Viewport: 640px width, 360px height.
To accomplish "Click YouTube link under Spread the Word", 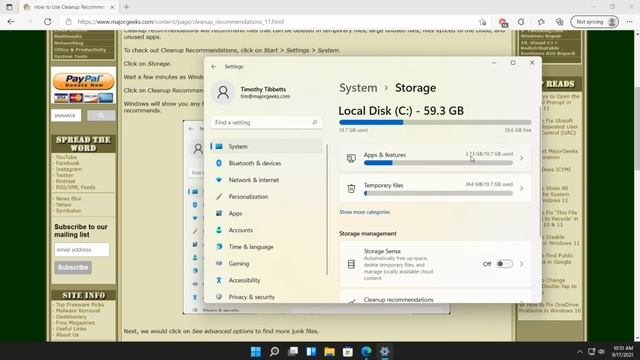I will pyautogui.click(x=66, y=157).
